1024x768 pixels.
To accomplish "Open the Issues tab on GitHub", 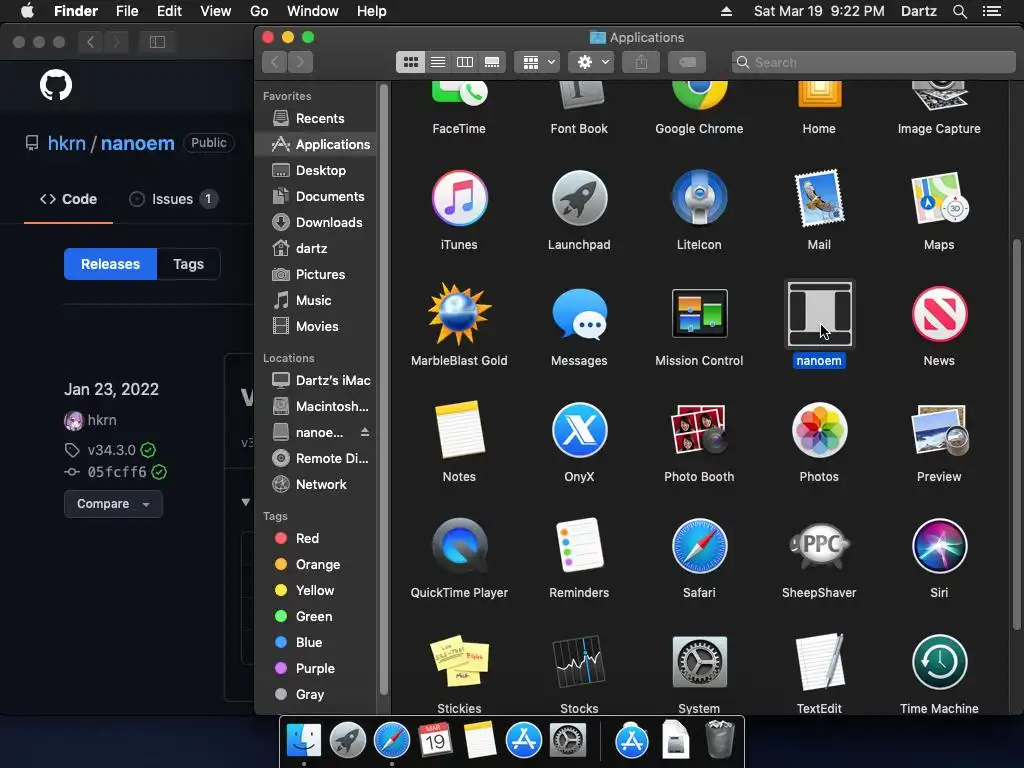I will point(172,199).
